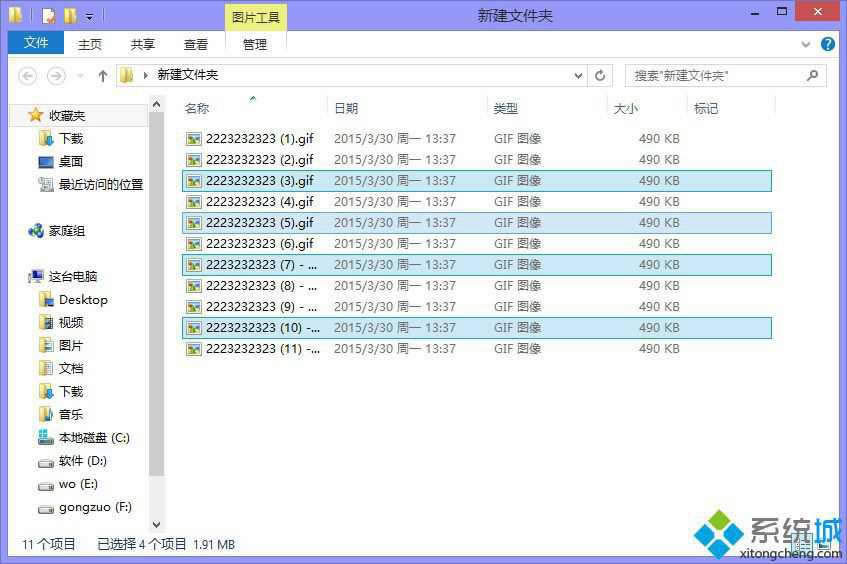
Task: Open the recent locations dropdown arrow
Action: 82,76
